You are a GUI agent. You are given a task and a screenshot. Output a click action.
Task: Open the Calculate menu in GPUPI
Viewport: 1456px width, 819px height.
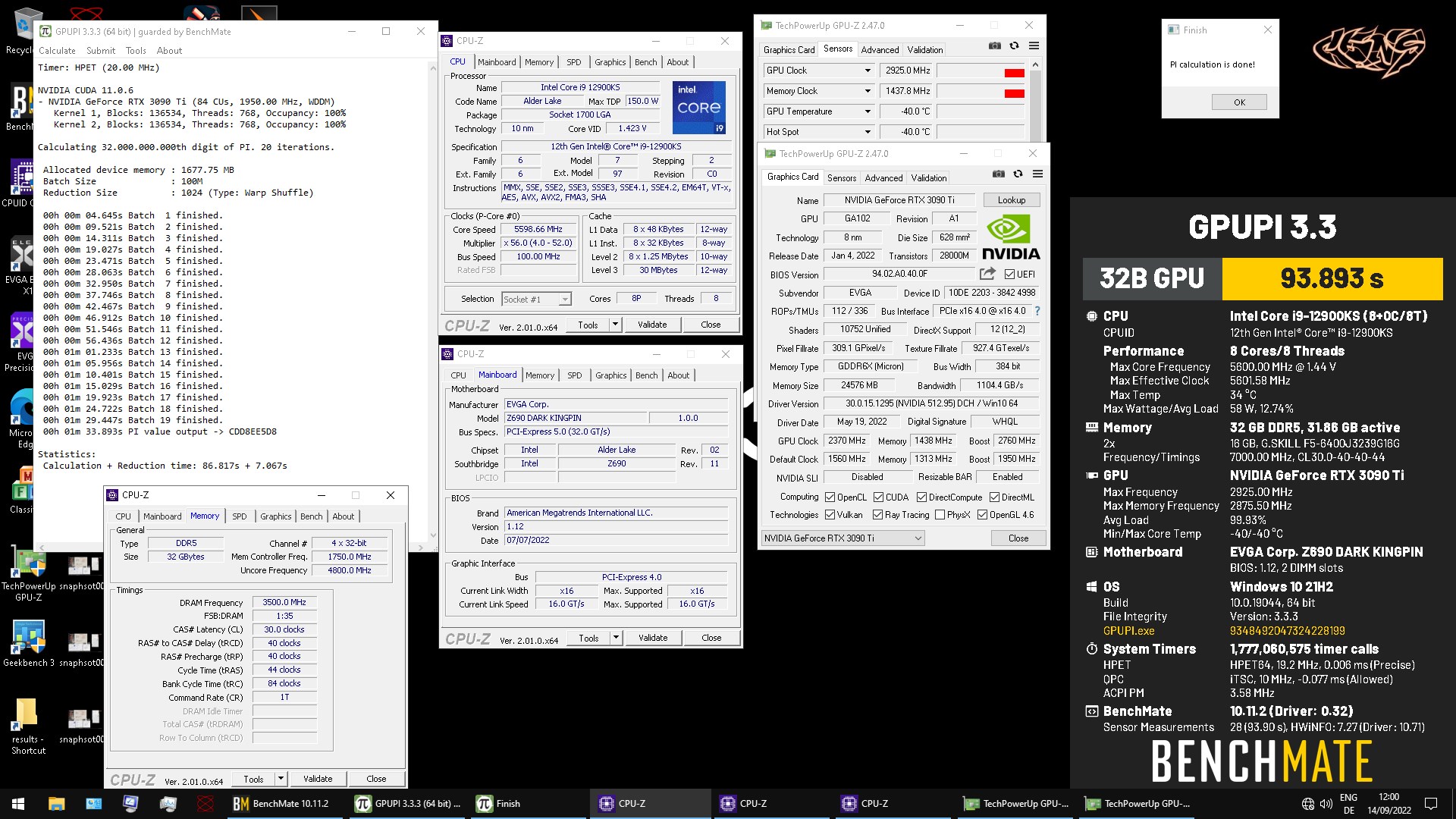tap(57, 51)
